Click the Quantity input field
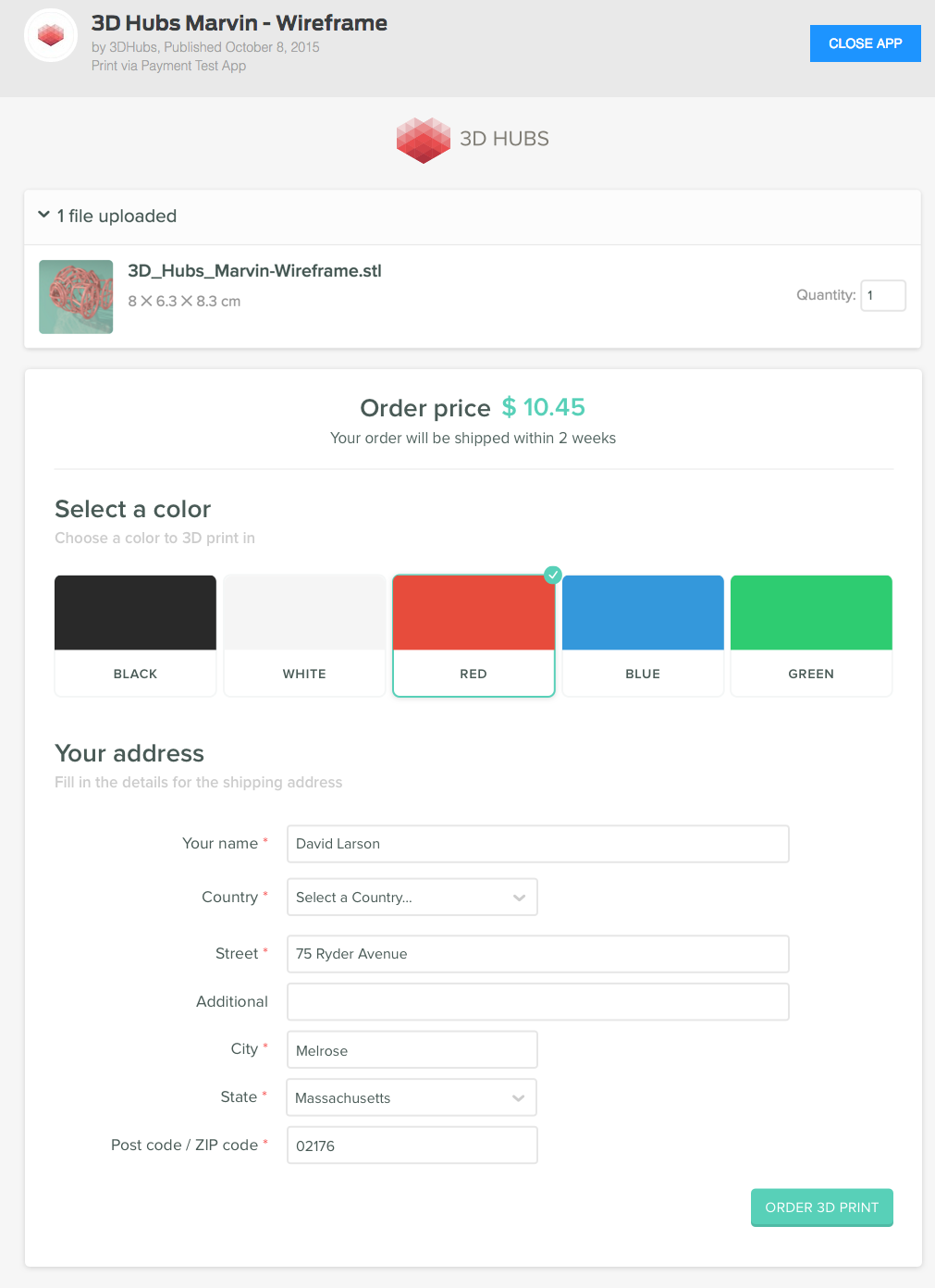The height and width of the screenshot is (1288, 935). pos(882,296)
